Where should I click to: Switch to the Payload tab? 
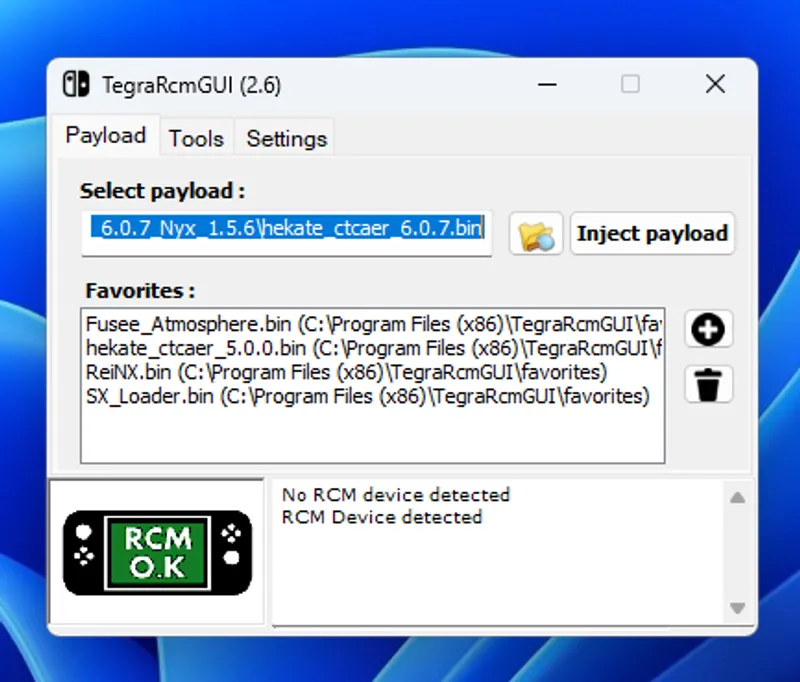point(105,136)
